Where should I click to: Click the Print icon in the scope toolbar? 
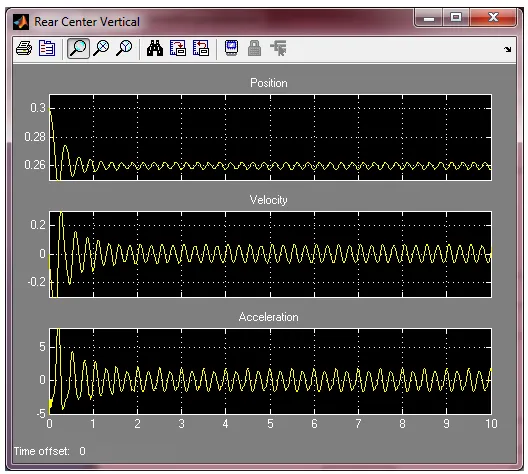pos(24,48)
